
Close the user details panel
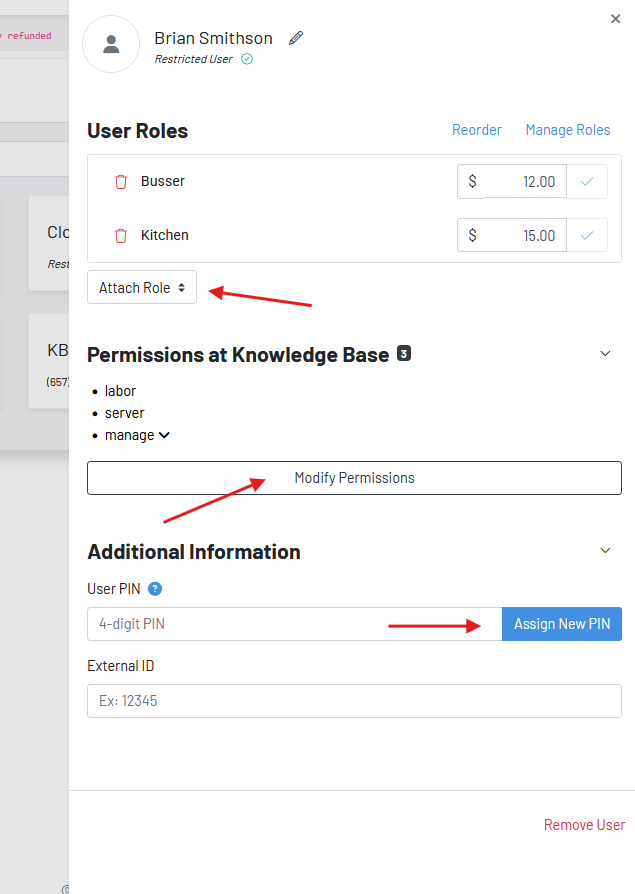[x=616, y=18]
